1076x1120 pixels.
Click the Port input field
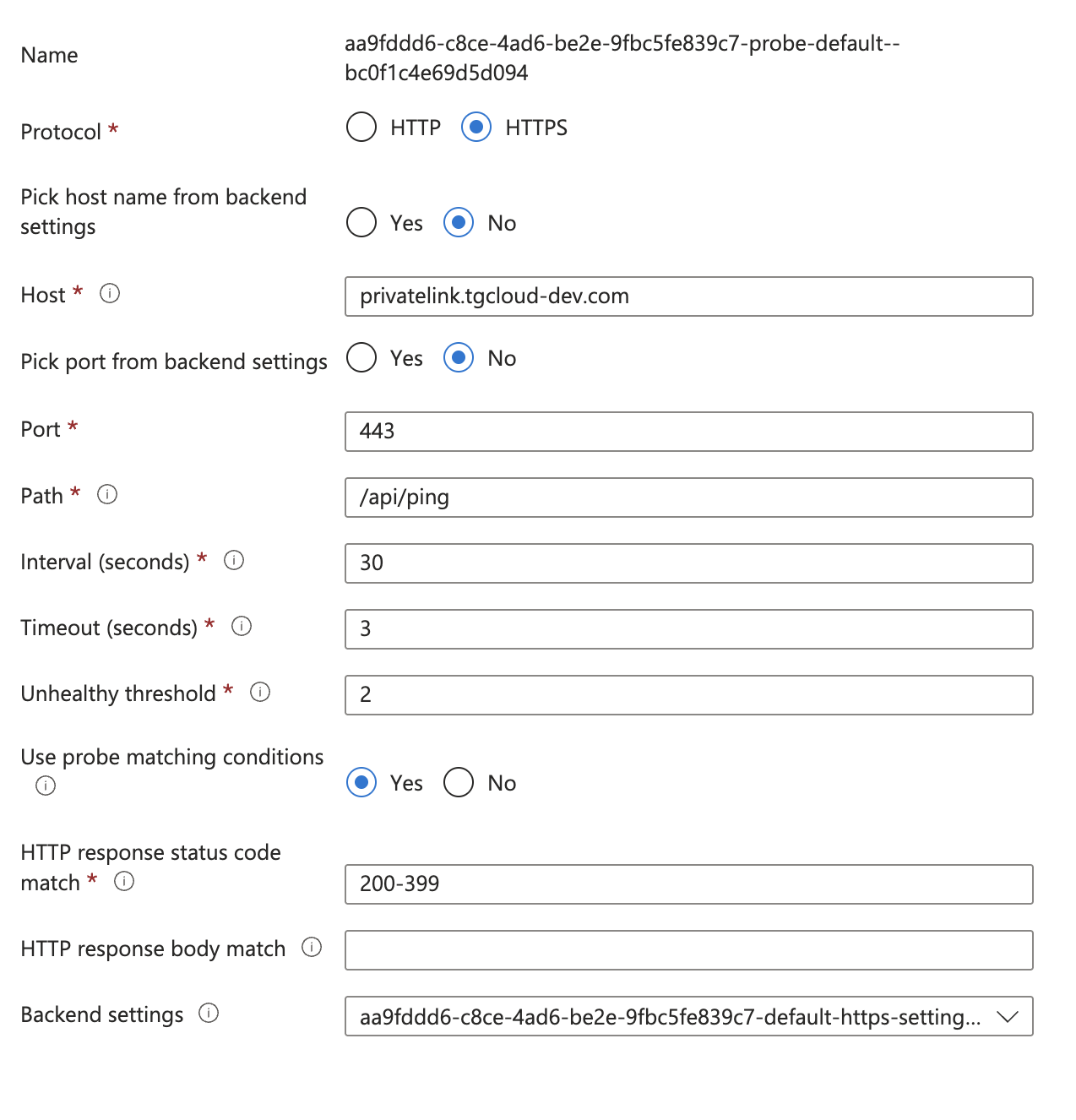coord(688,432)
